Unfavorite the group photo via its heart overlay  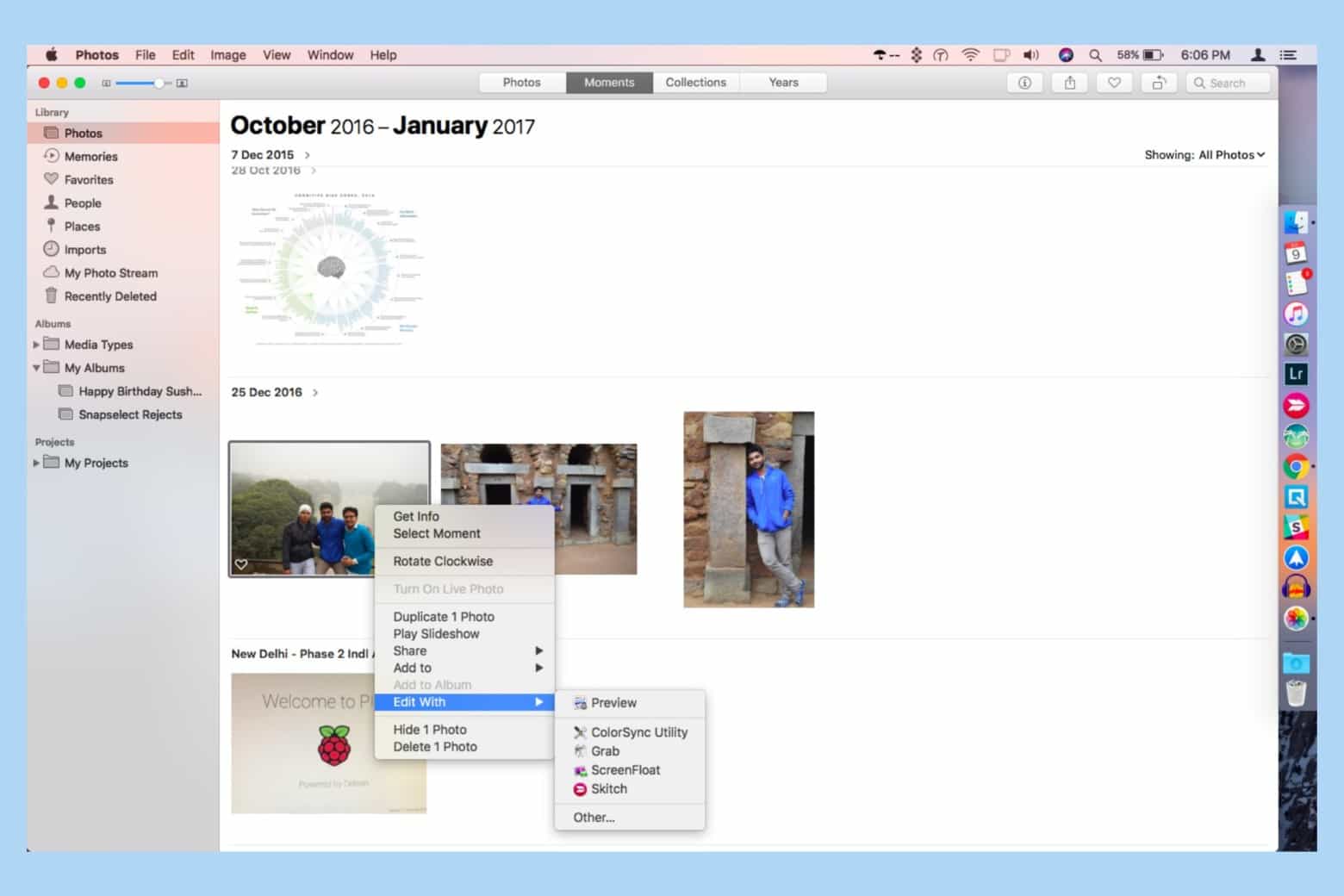pyautogui.click(x=241, y=563)
